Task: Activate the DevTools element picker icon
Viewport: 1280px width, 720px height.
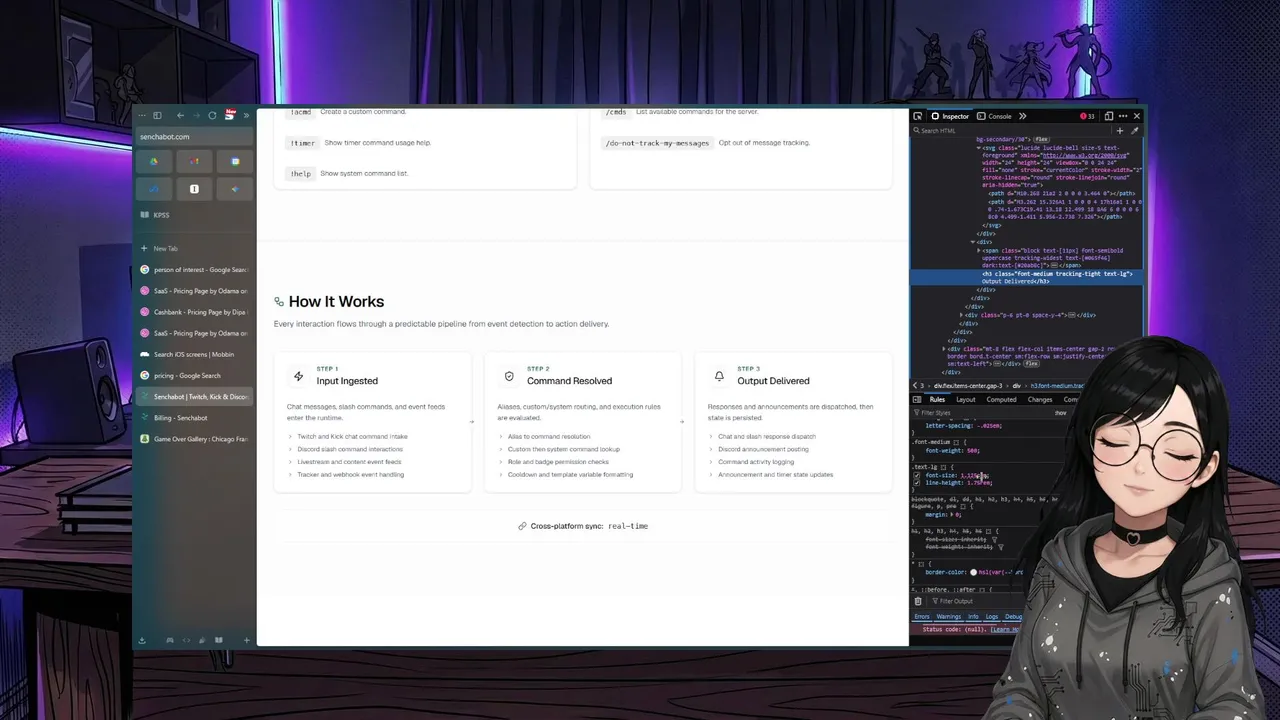Action: [x=918, y=116]
